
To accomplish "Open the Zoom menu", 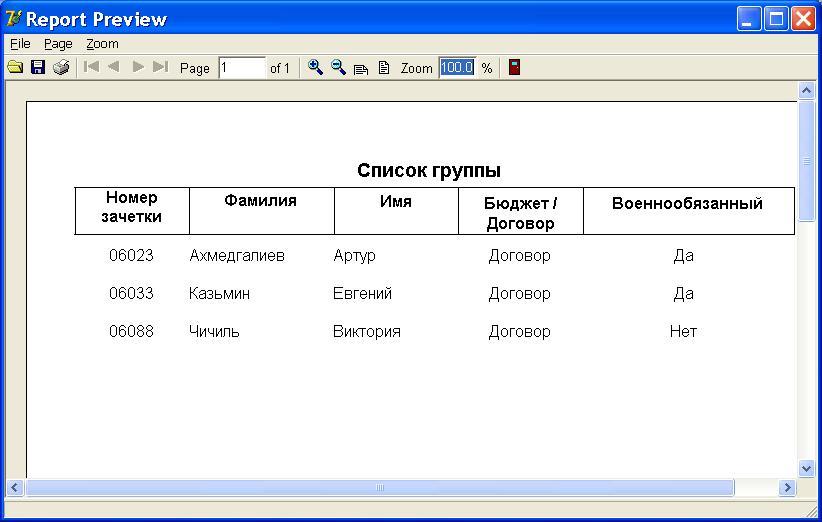I will 102,44.
